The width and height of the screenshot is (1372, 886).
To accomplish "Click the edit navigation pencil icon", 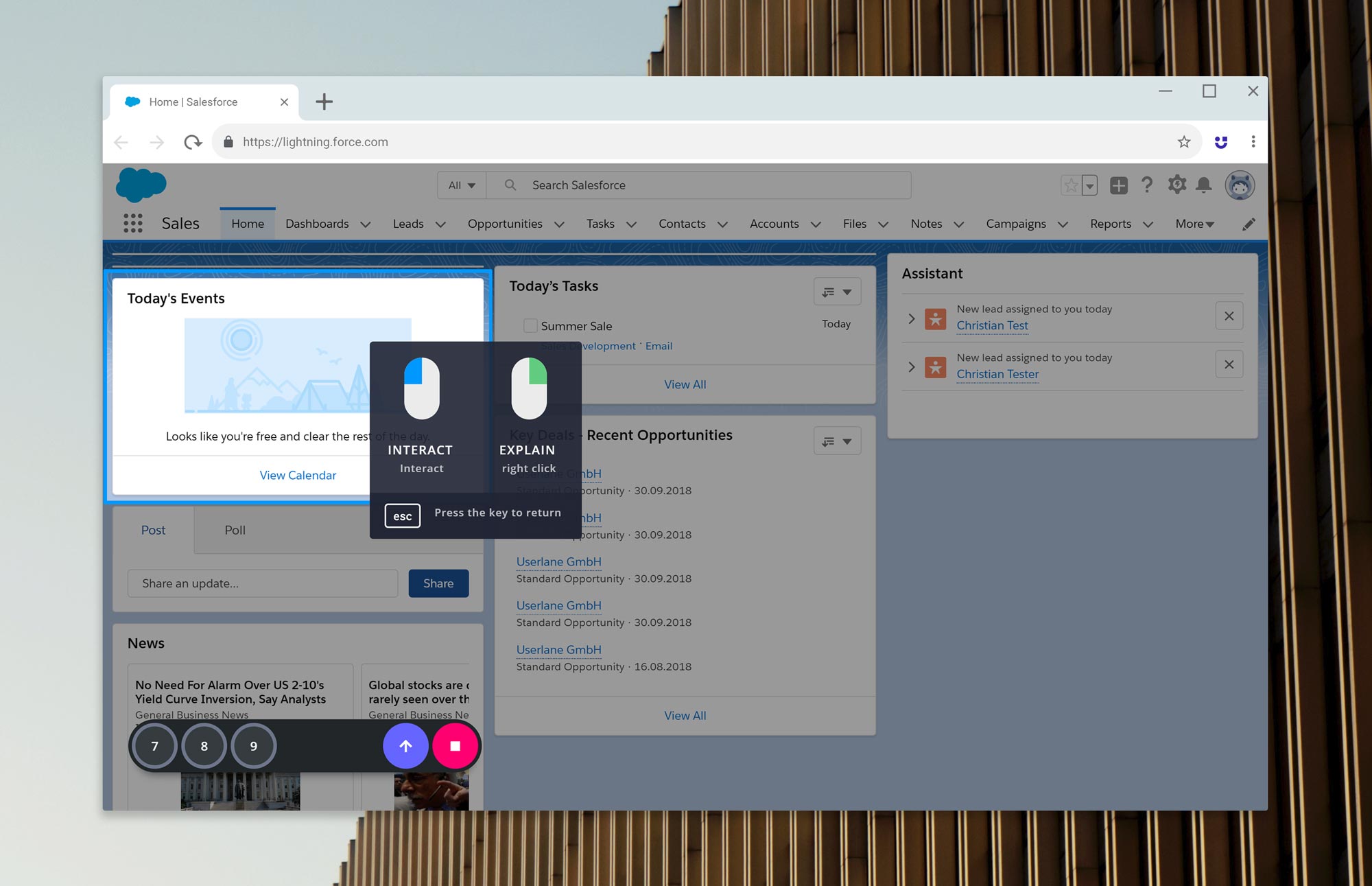I will 1249,224.
